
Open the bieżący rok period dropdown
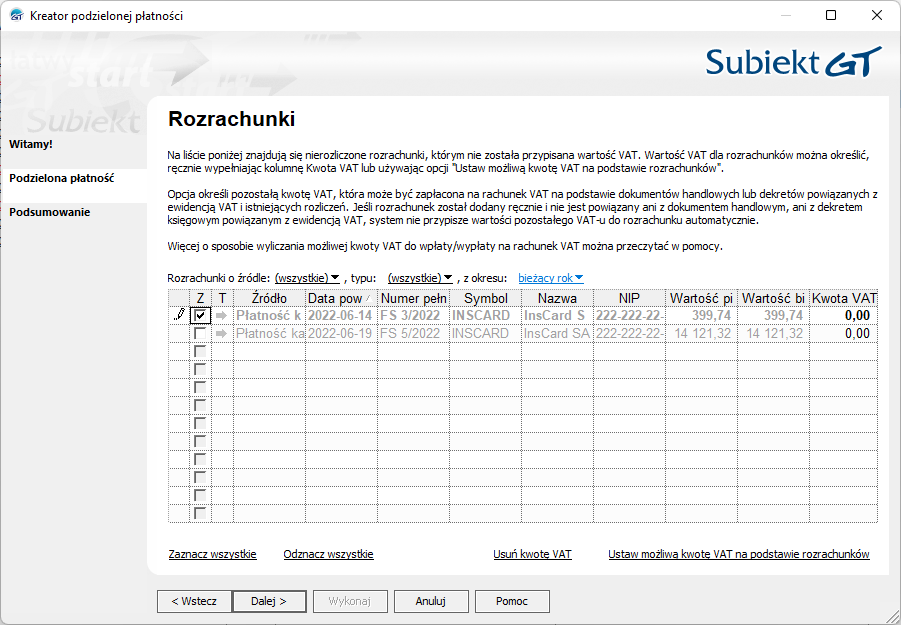click(x=550, y=278)
